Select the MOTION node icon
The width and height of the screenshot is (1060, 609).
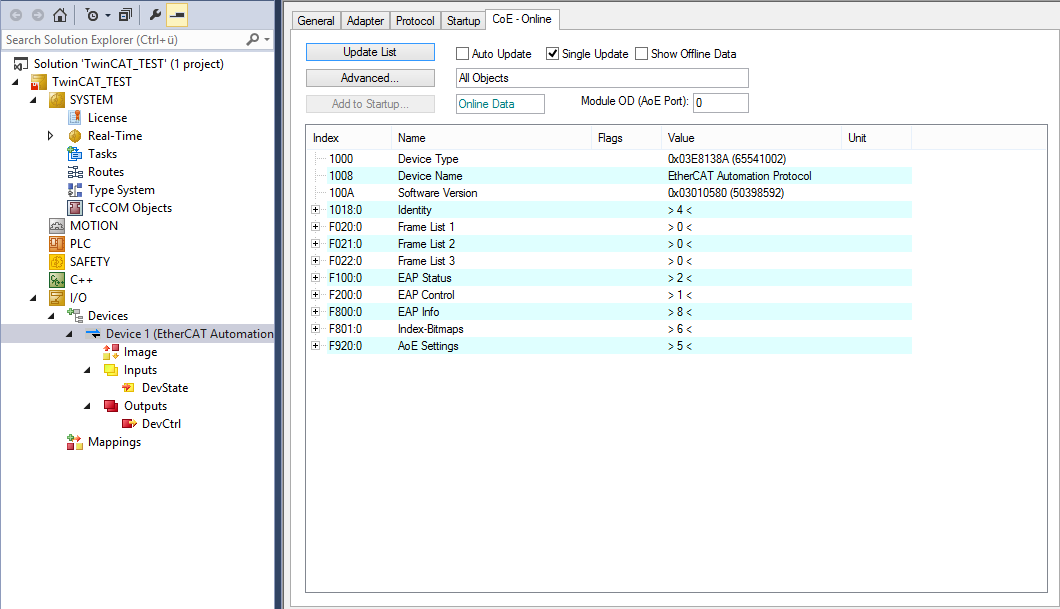click(57, 226)
